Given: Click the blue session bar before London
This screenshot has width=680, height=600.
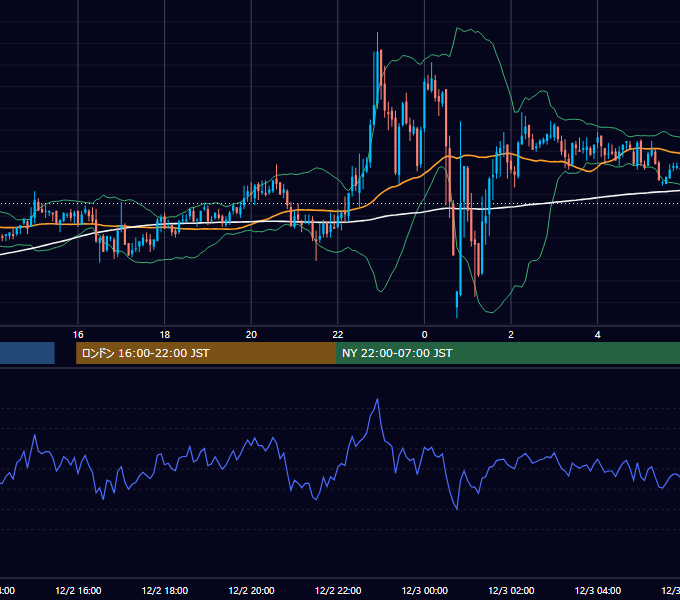Looking at the screenshot, I should point(27,353).
